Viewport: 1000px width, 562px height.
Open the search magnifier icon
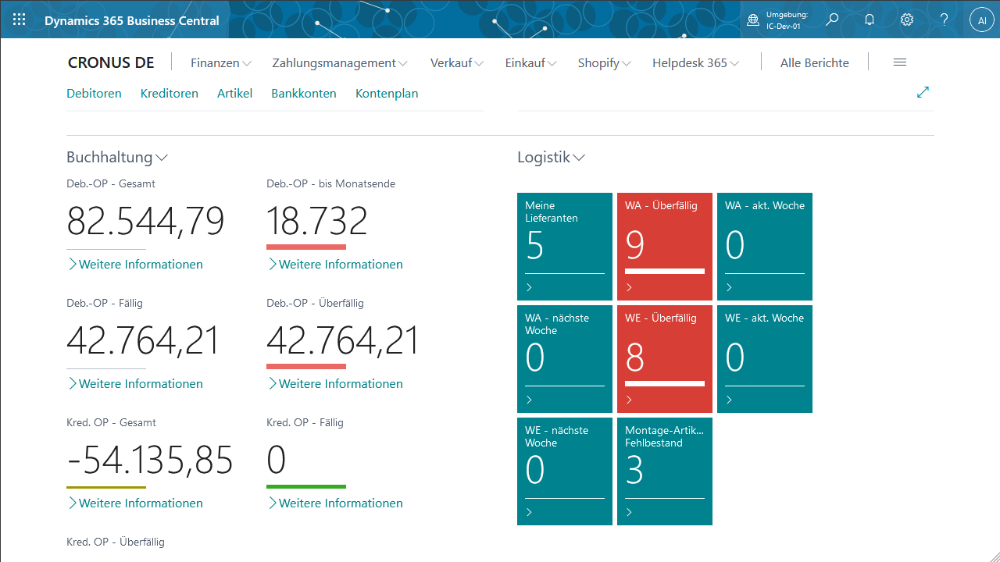[832, 20]
